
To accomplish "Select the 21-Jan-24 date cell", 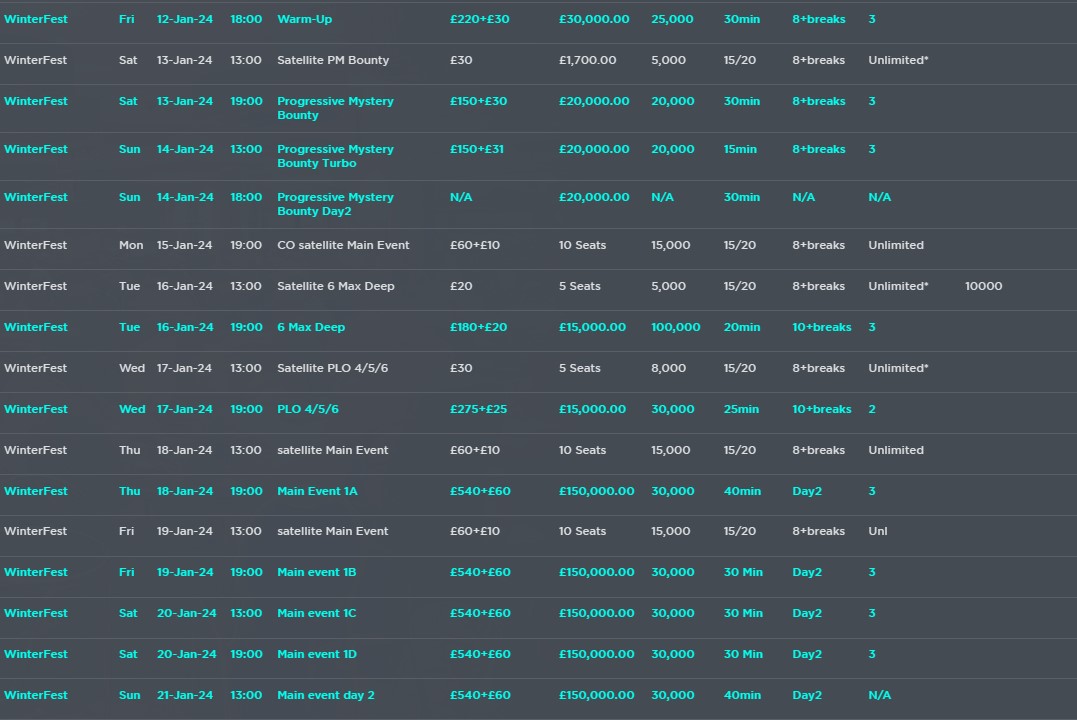I will tap(184, 695).
